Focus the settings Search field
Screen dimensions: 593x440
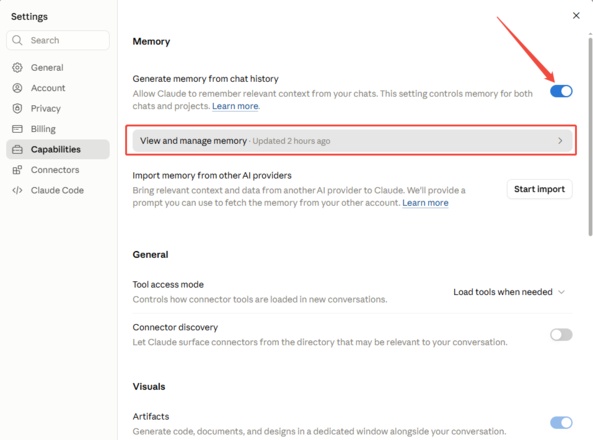coord(58,40)
